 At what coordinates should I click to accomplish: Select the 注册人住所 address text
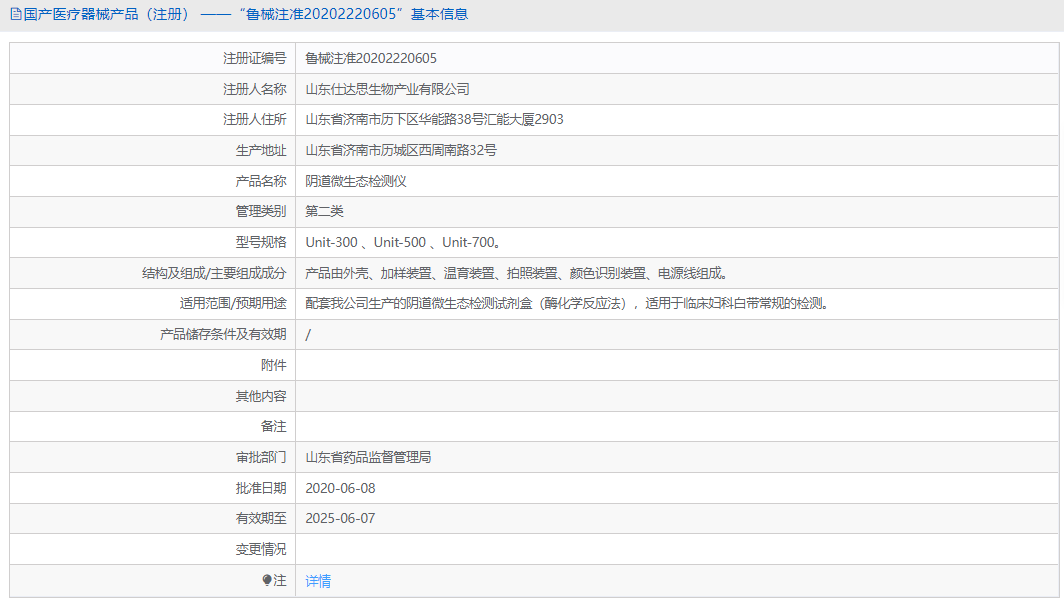click(x=434, y=119)
